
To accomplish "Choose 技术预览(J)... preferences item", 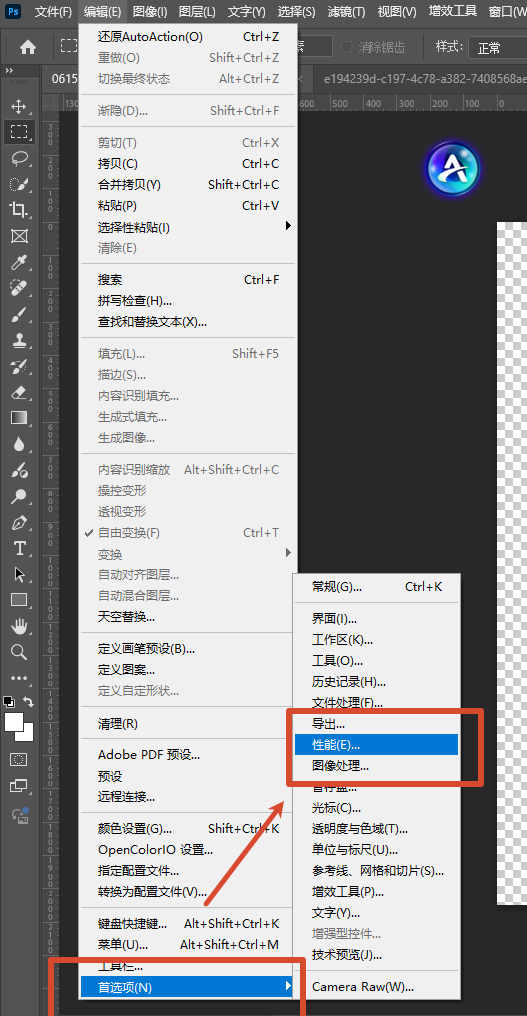I will tap(376, 954).
